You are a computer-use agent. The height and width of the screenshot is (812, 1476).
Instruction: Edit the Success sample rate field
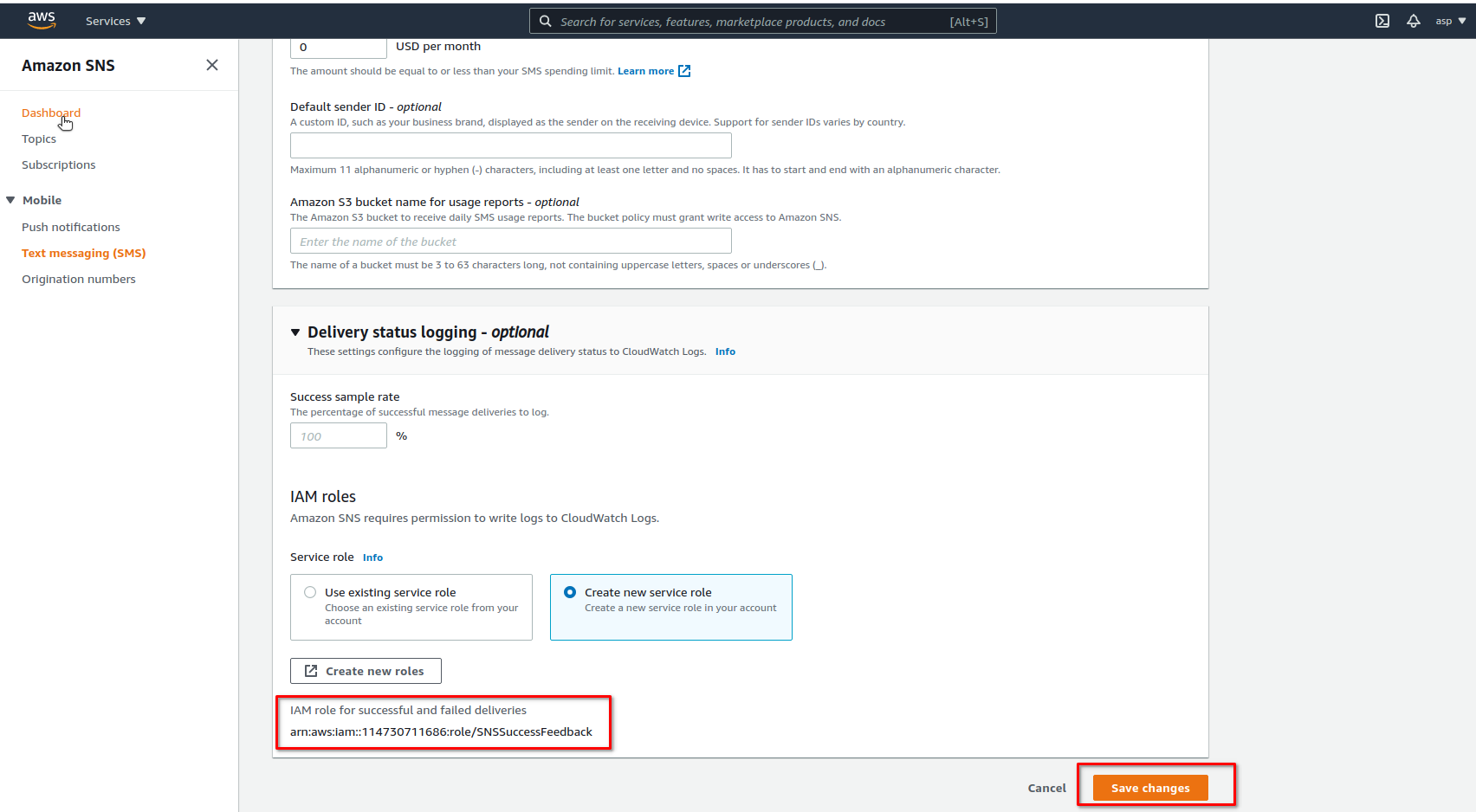tap(339, 435)
